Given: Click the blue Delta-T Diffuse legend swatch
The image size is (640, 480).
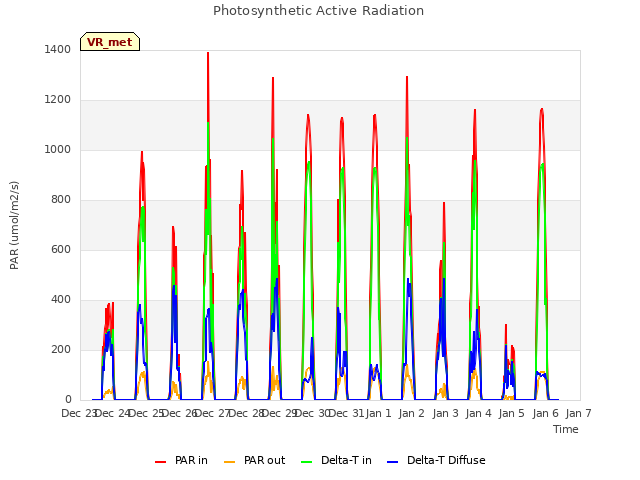Looking at the screenshot, I should point(393,462).
